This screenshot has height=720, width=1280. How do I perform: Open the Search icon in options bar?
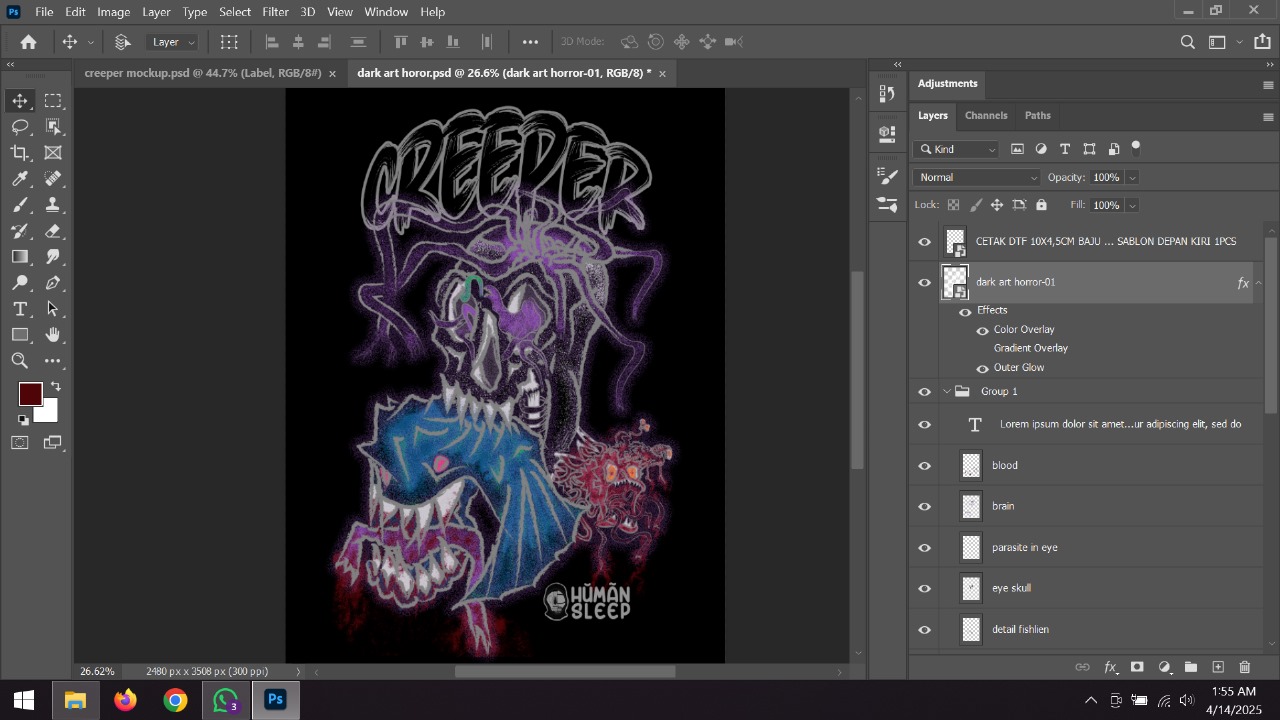click(1188, 42)
